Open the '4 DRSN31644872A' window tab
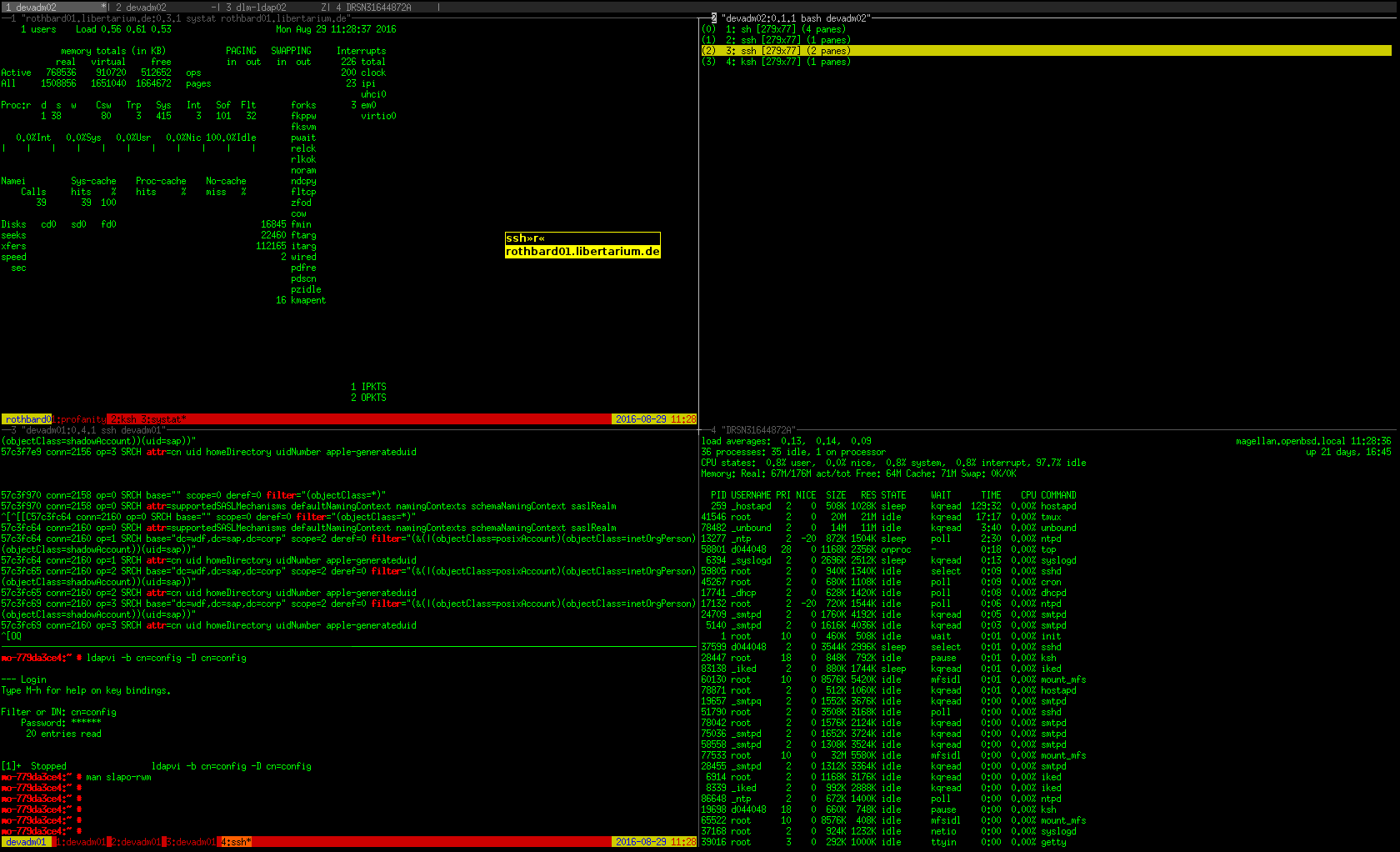1400x852 pixels. pos(386,7)
